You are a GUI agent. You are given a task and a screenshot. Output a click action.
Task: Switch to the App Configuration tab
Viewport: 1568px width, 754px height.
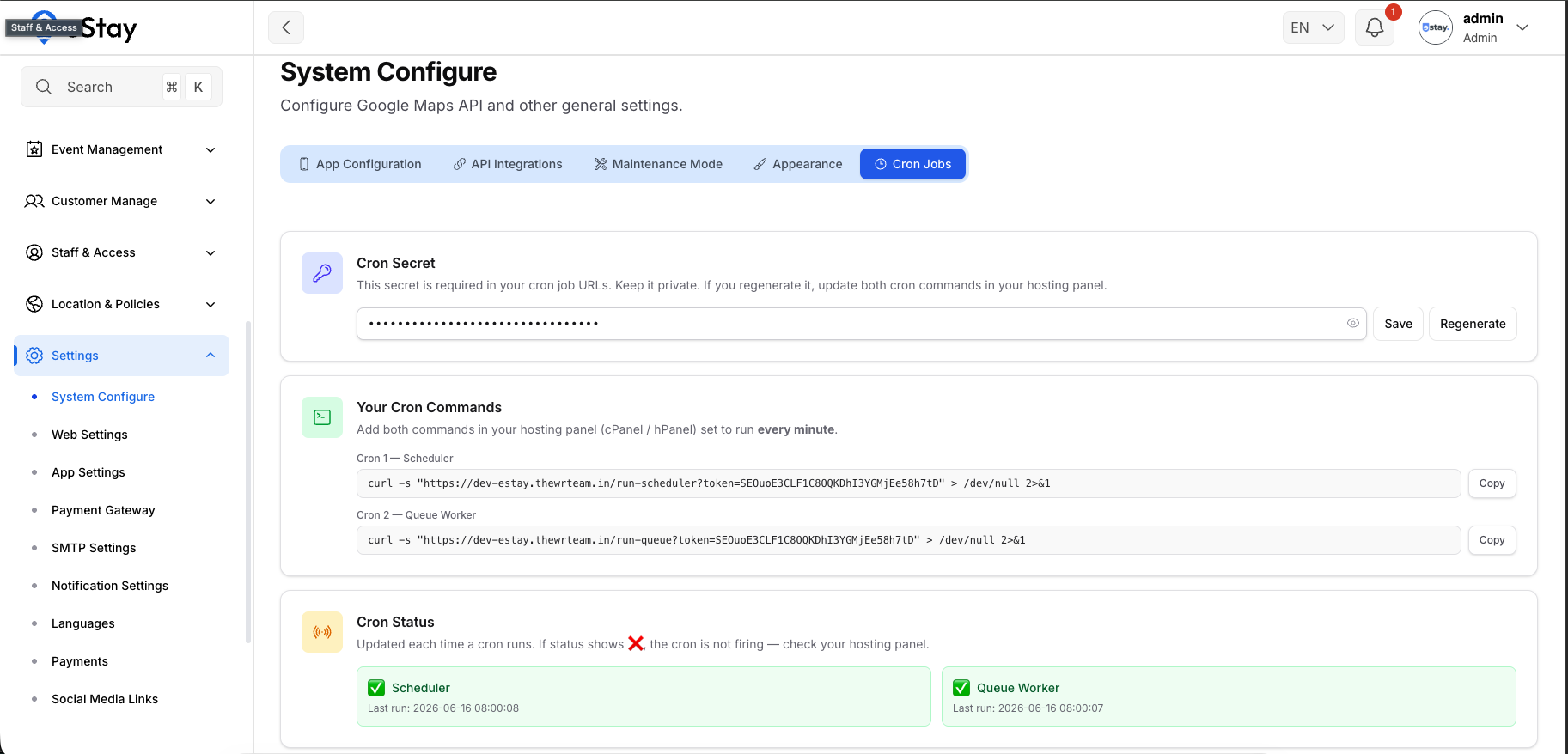point(360,164)
